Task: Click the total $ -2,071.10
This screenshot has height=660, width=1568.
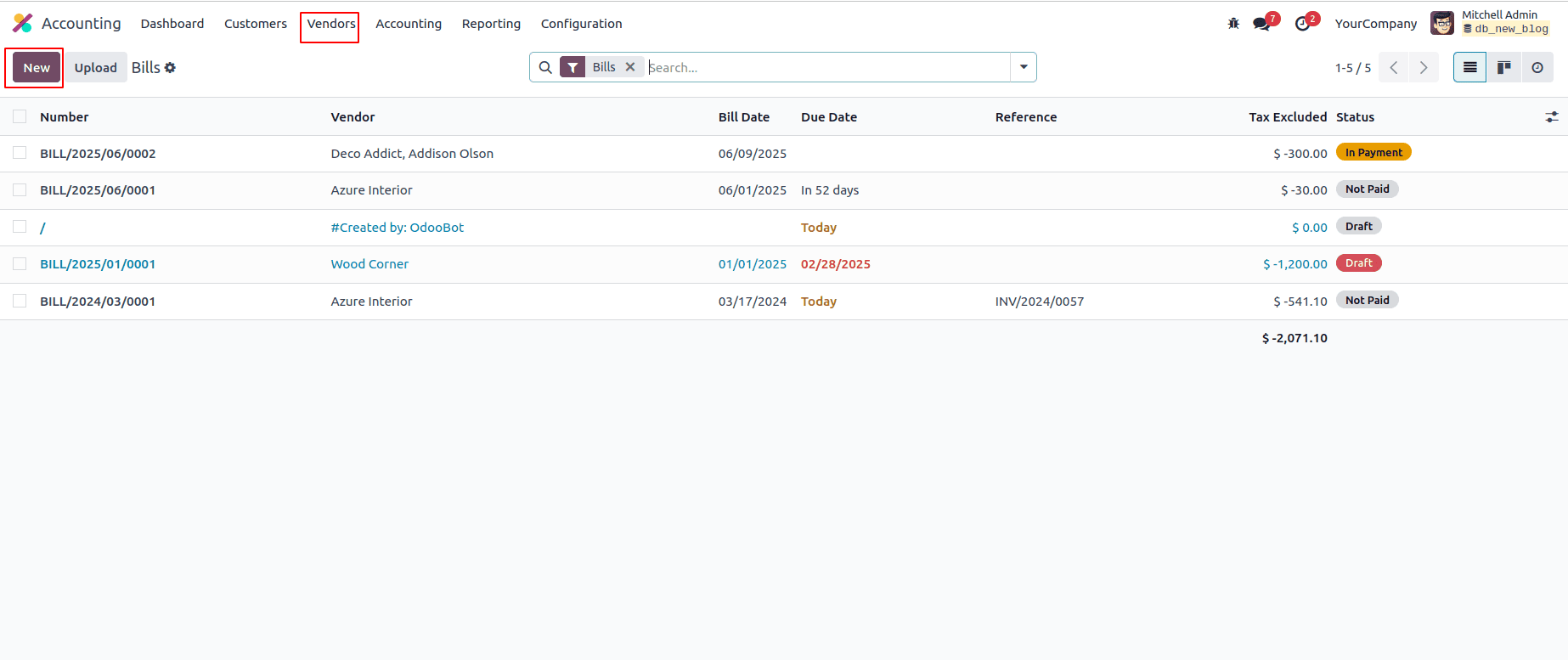Action: pos(1294,338)
